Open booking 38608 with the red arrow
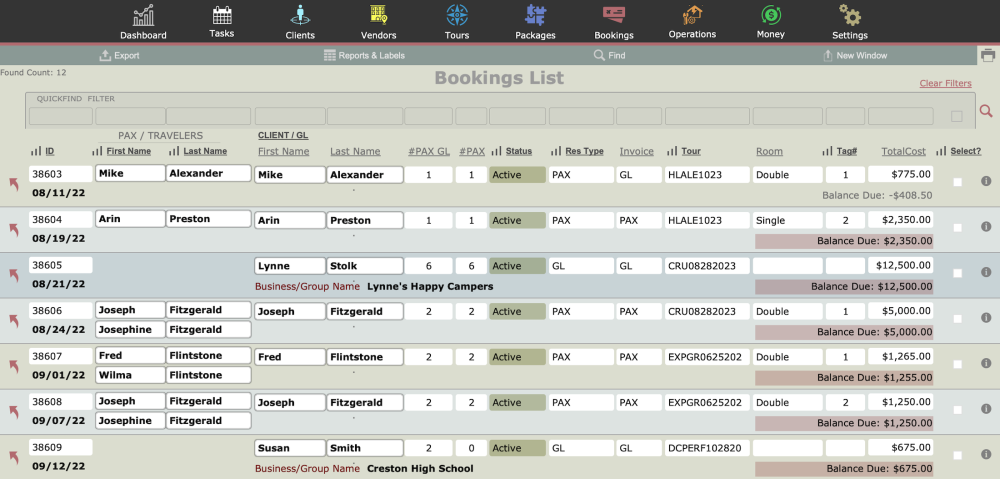This screenshot has height=479, width=1000. 13,412
